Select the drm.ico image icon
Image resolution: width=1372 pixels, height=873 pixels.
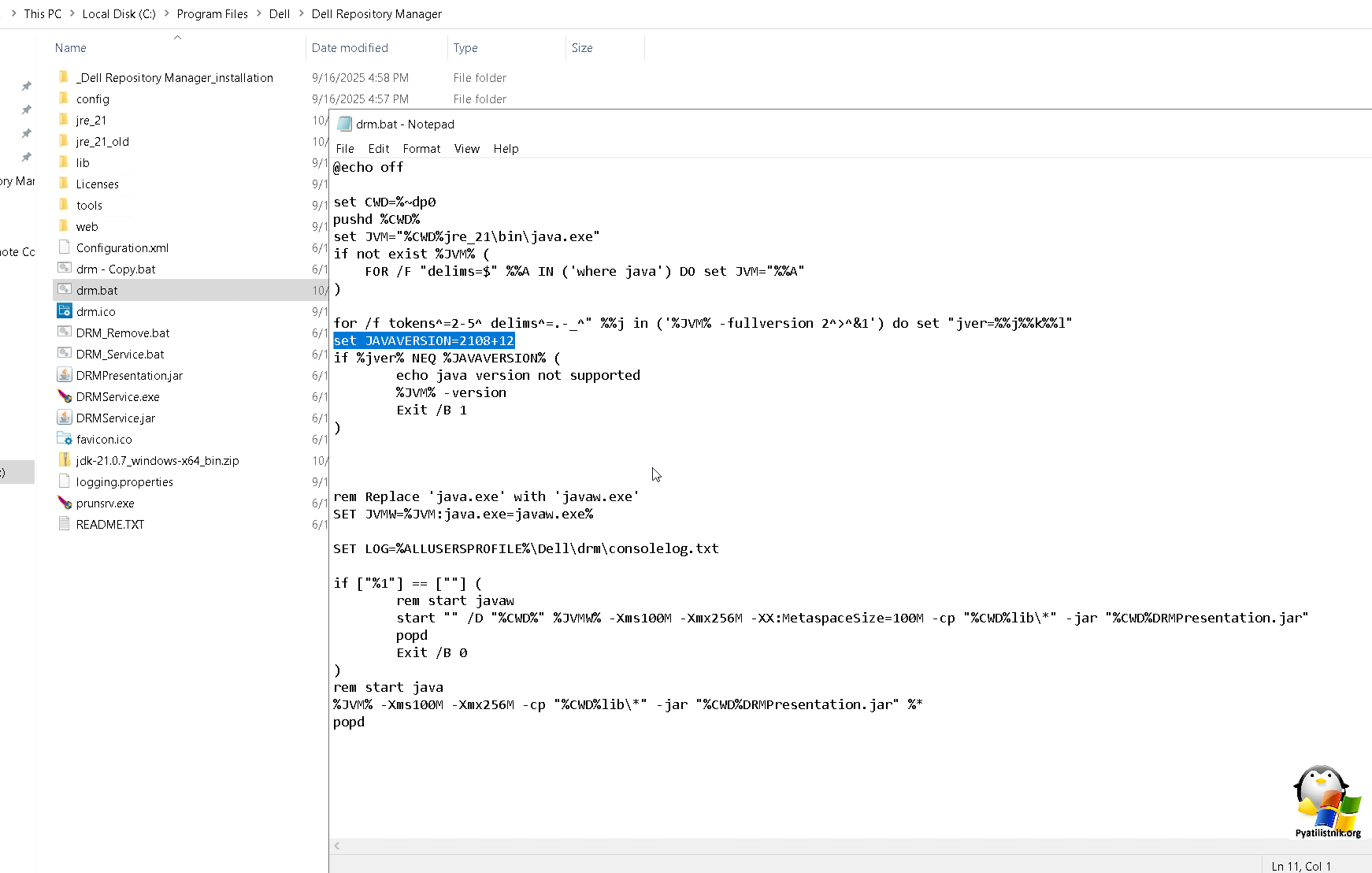pyautogui.click(x=65, y=311)
